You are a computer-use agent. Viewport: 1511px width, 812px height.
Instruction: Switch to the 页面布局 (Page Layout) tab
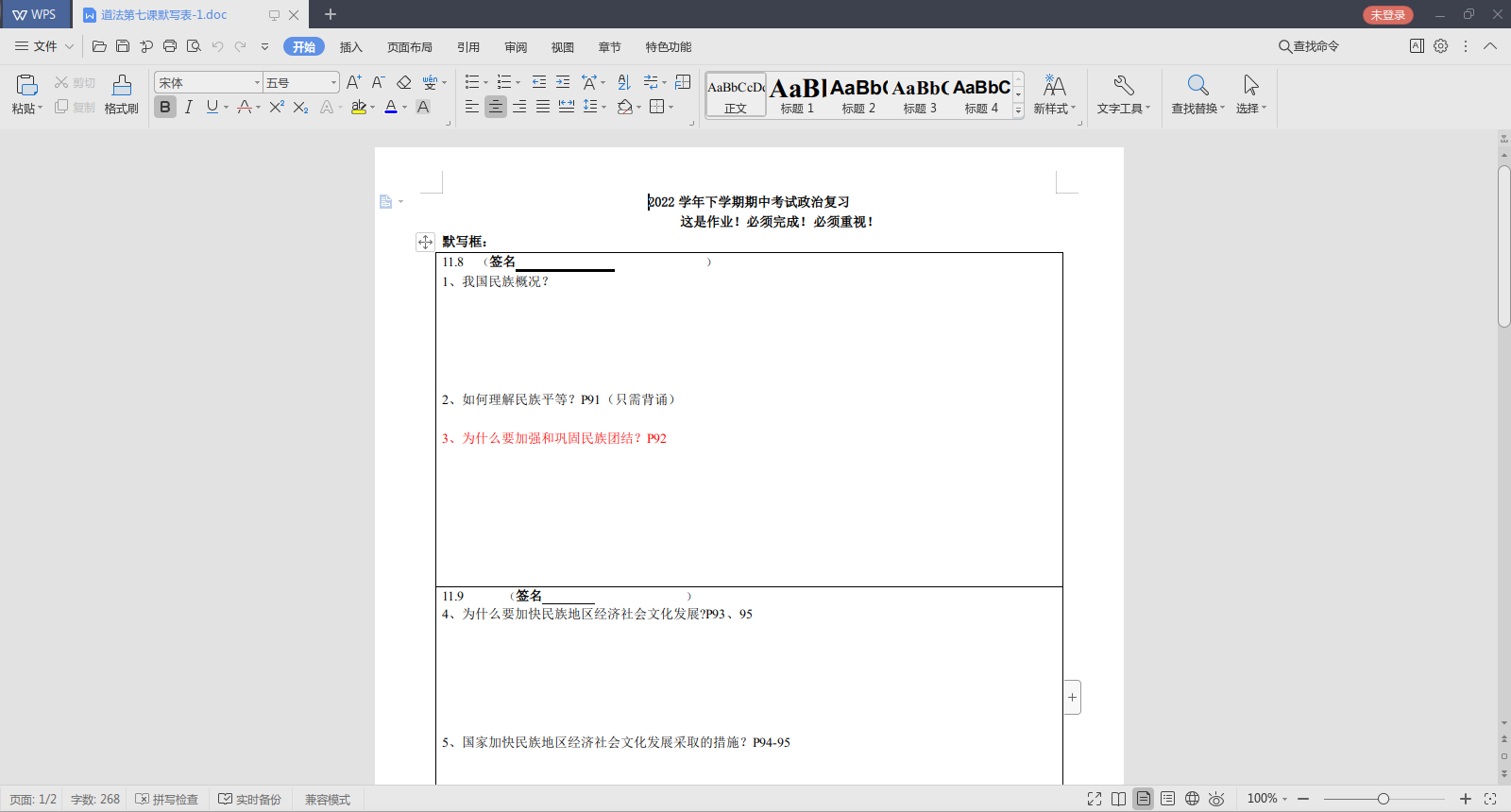(410, 47)
